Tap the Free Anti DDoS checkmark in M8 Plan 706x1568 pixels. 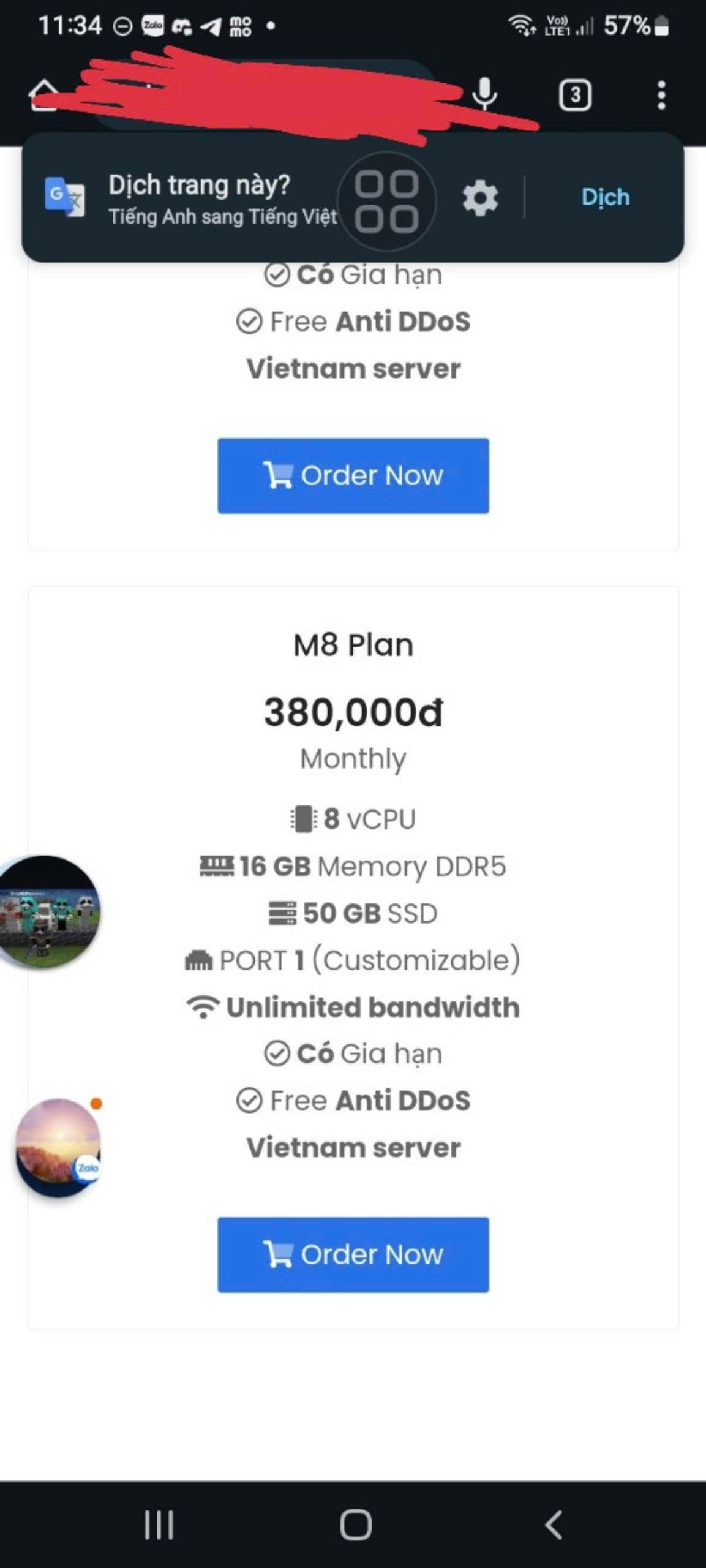pyautogui.click(x=249, y=1101)
